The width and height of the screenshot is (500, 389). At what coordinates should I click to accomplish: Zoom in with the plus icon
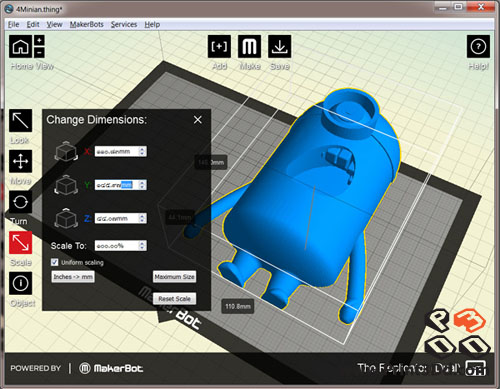pos(39,41)
